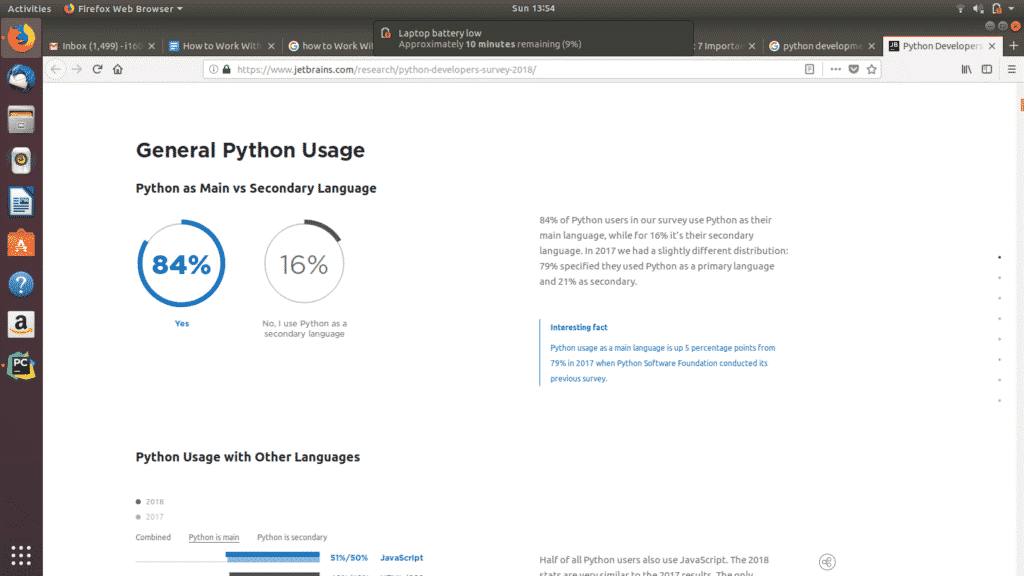Open the JavaScript link in the chart
The image size is (1024, 576).
[x=401, y=557]
